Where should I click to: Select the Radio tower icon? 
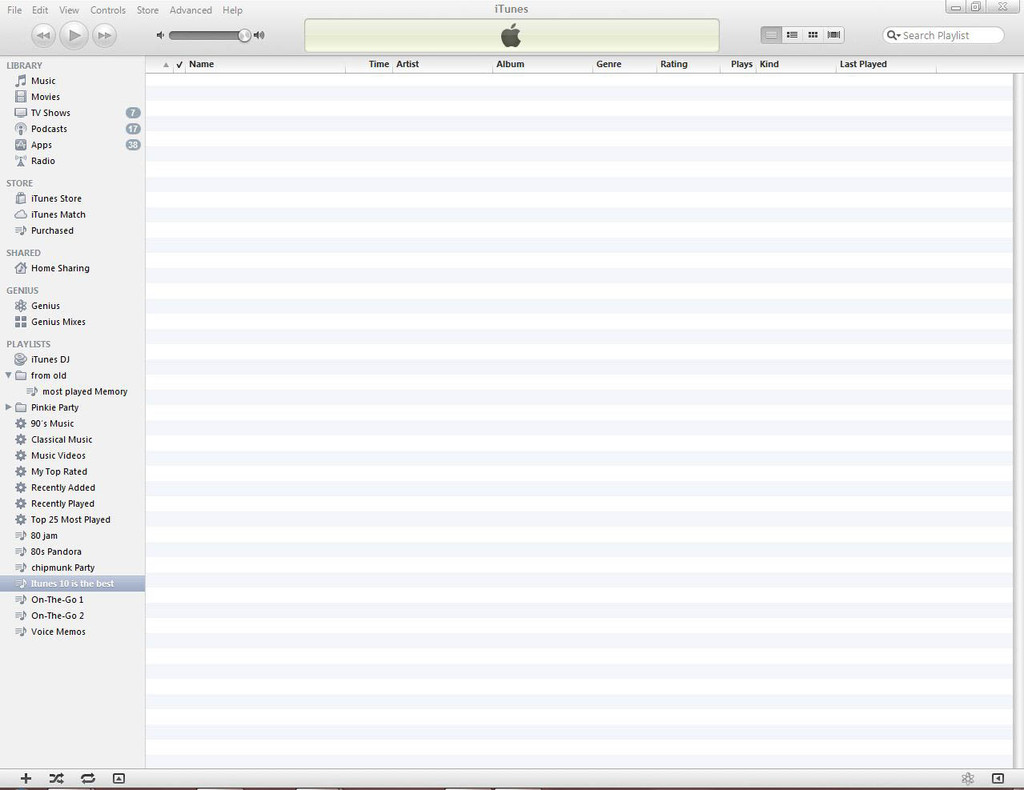pos(21,161)
